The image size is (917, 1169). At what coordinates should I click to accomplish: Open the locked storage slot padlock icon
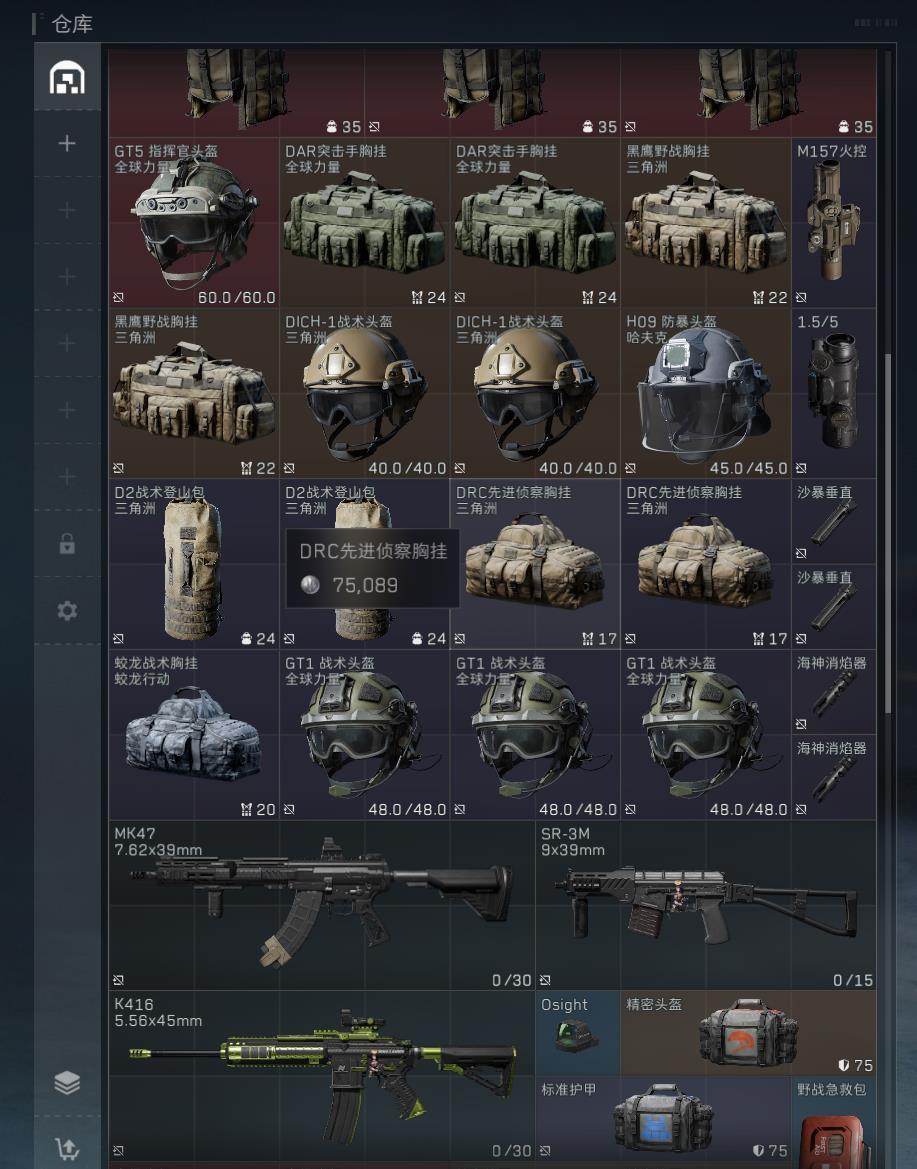[67, 544]
